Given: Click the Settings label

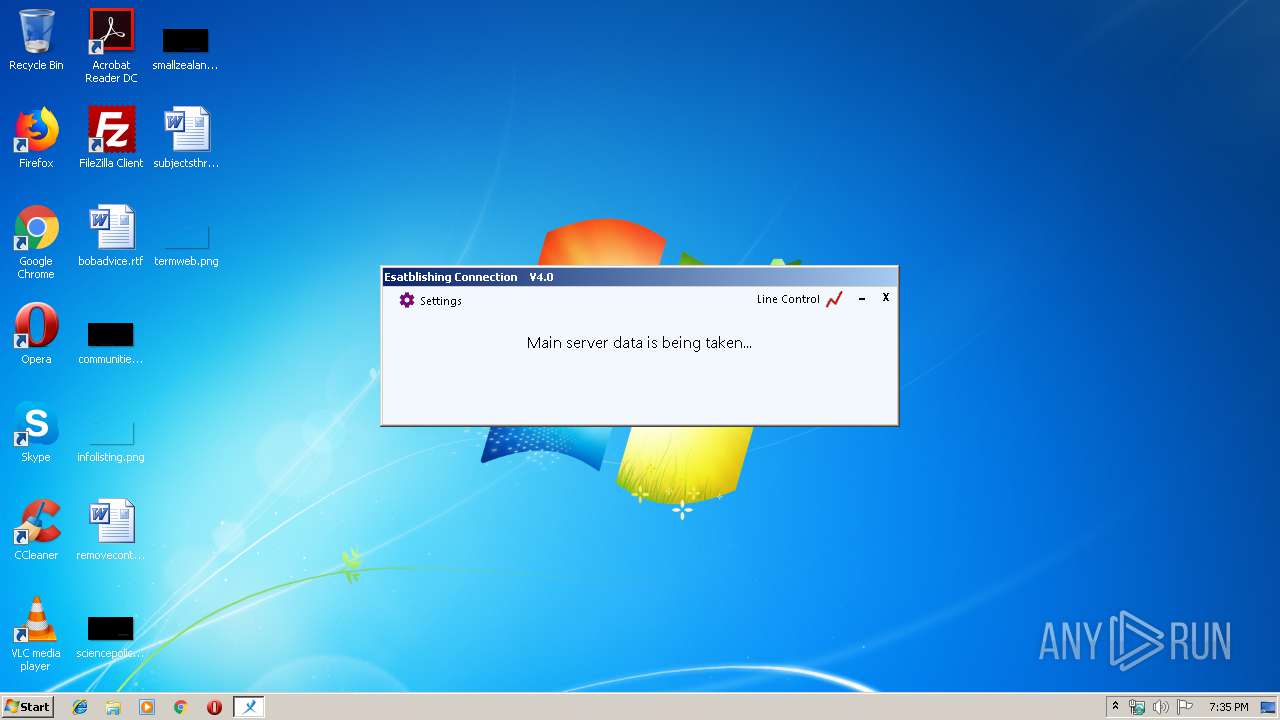Looking at the screenshot, I should 441,301.
